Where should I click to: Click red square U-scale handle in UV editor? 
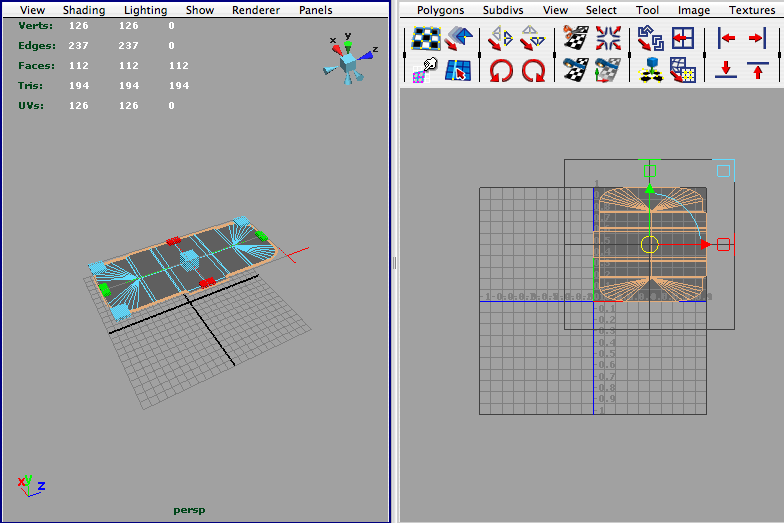723,244
